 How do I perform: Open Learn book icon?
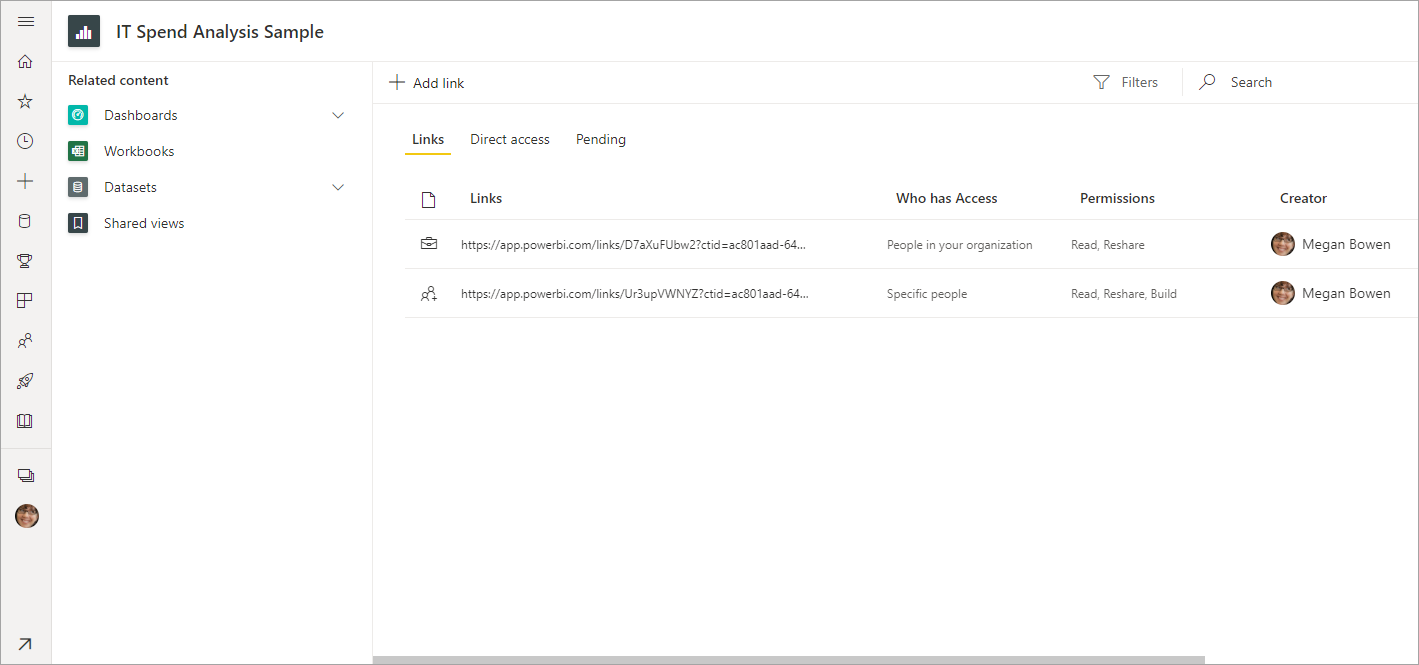26,421
